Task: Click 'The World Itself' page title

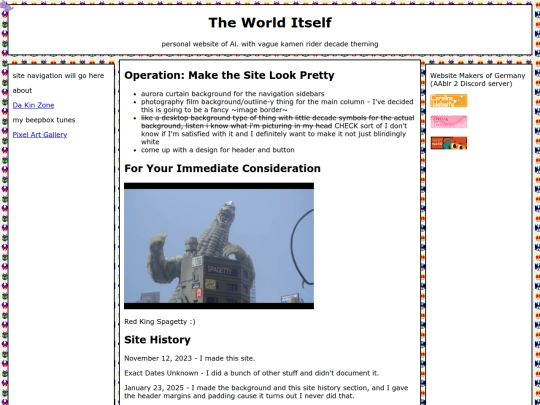Action: [270, 23]
